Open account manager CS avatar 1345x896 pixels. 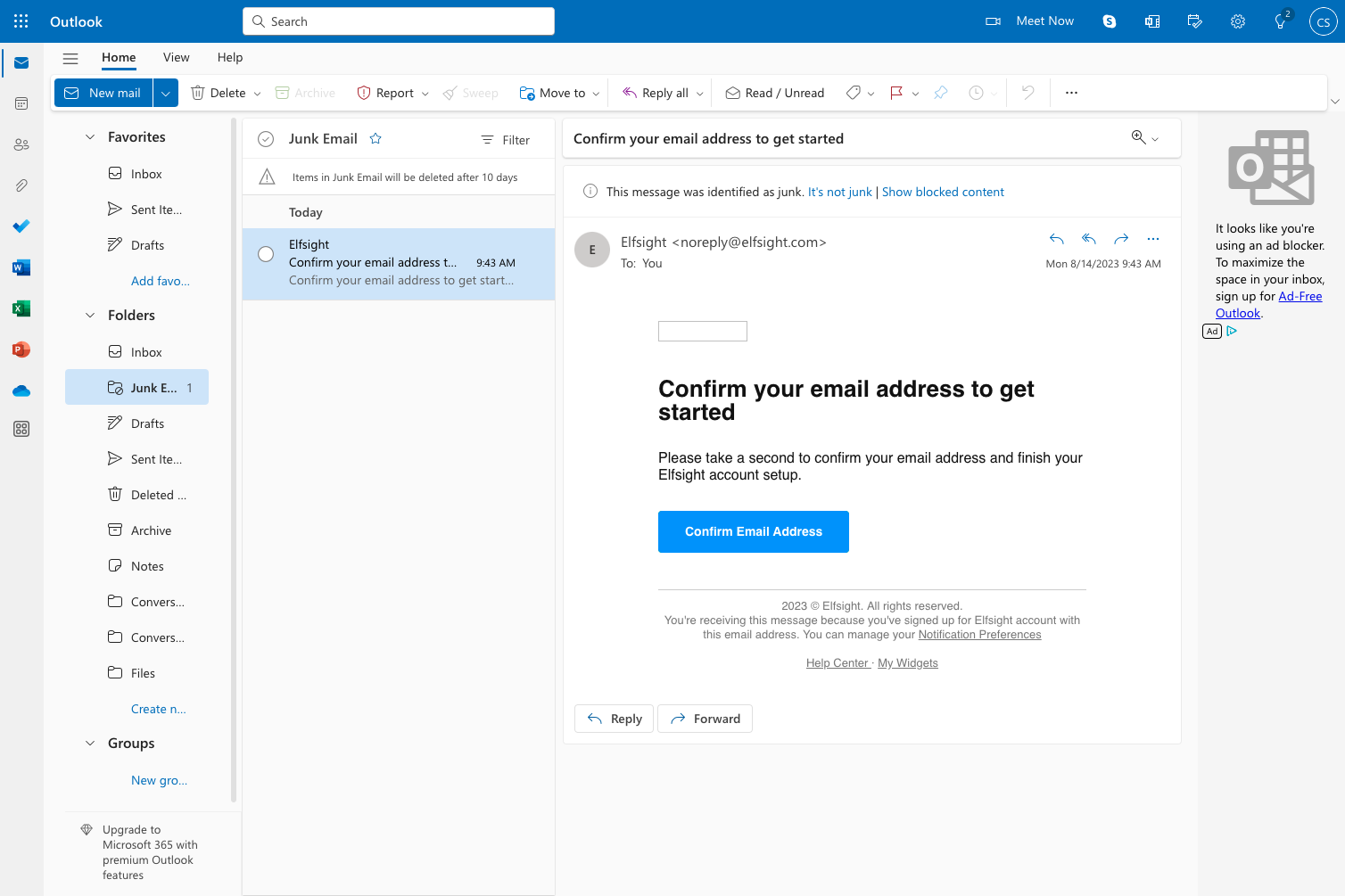(x=1323, y=21)
